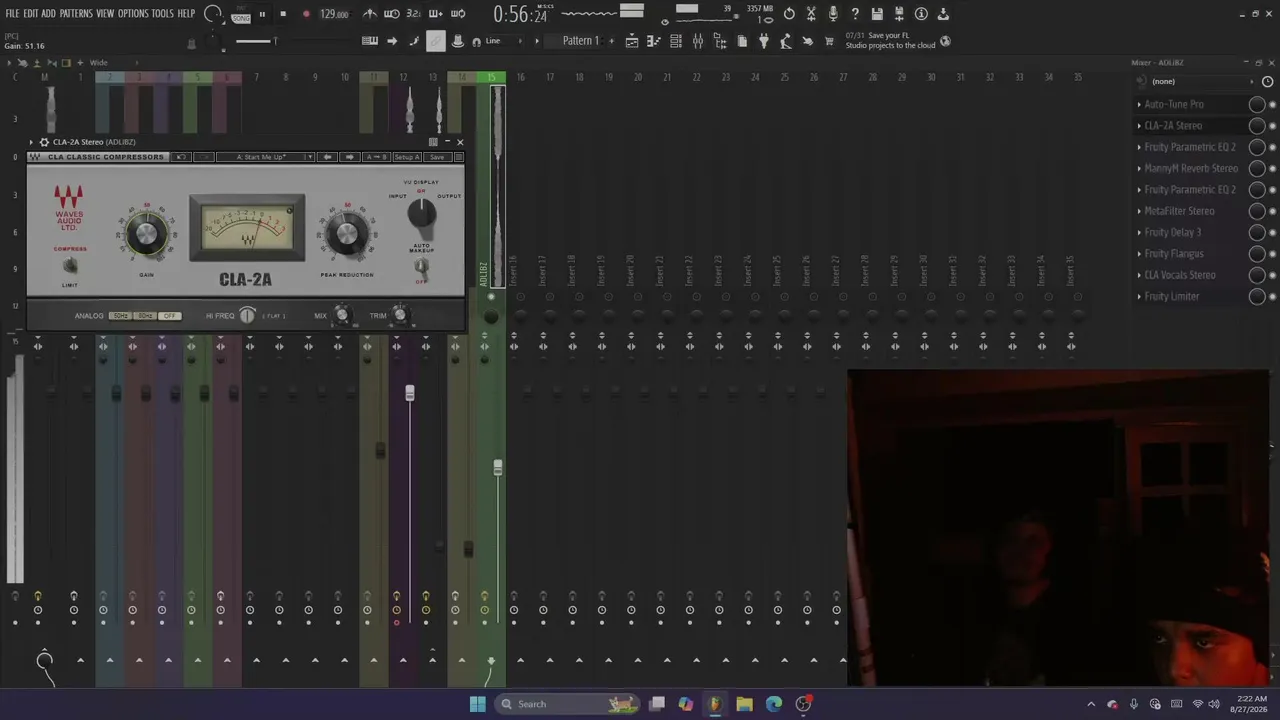Expand the MetaFilter Stereo slot
This screenshot has height=720, width=1280.
coord(1139,211)
